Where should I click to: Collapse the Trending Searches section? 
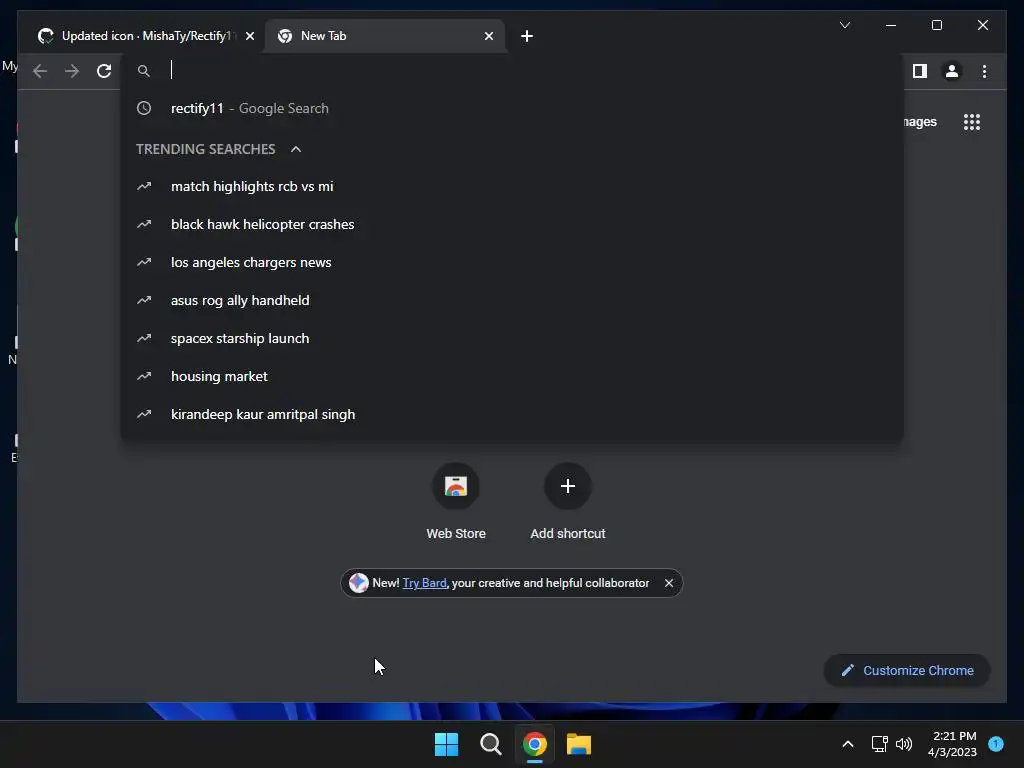[x=296, y=149]
